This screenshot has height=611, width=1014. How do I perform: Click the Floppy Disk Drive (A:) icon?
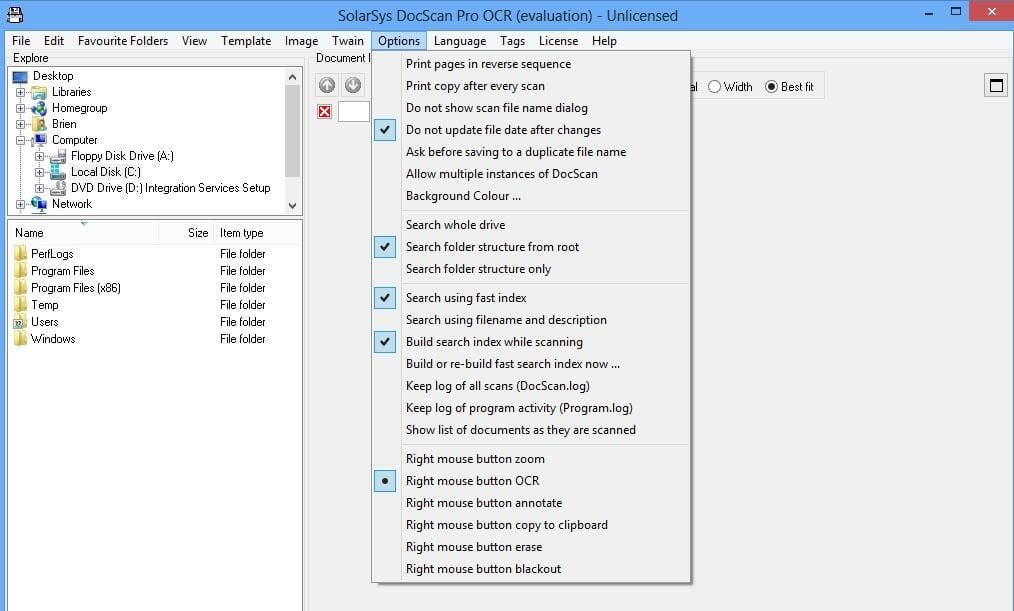[58, 156]
